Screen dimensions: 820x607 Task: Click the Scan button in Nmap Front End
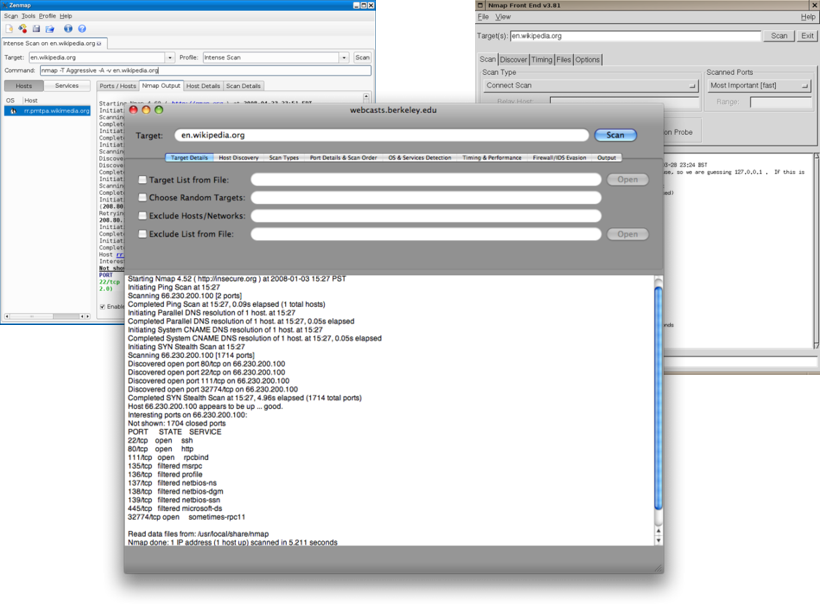(x=779, y=36)
